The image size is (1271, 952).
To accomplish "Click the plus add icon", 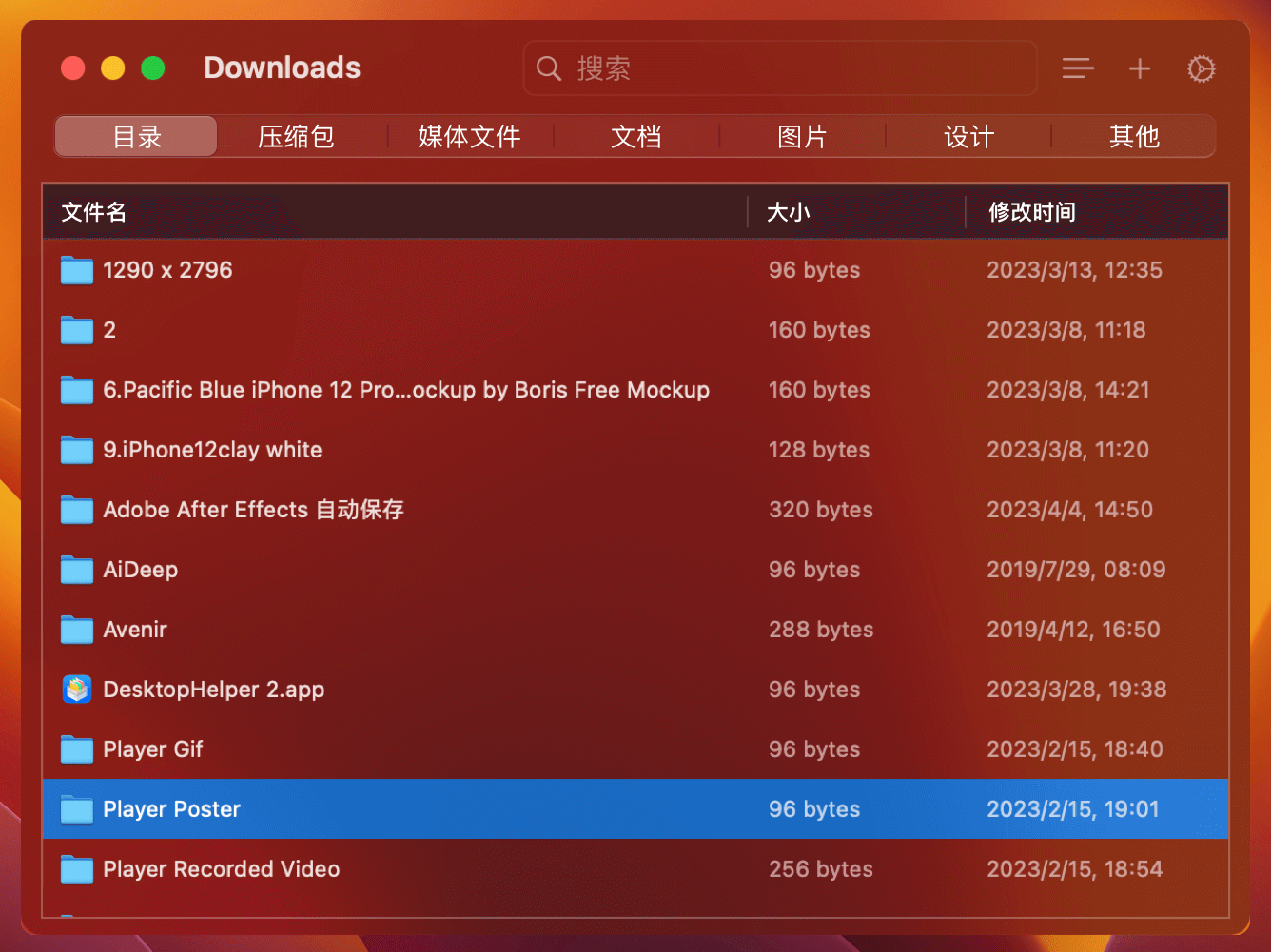I will click(1140, 68).
